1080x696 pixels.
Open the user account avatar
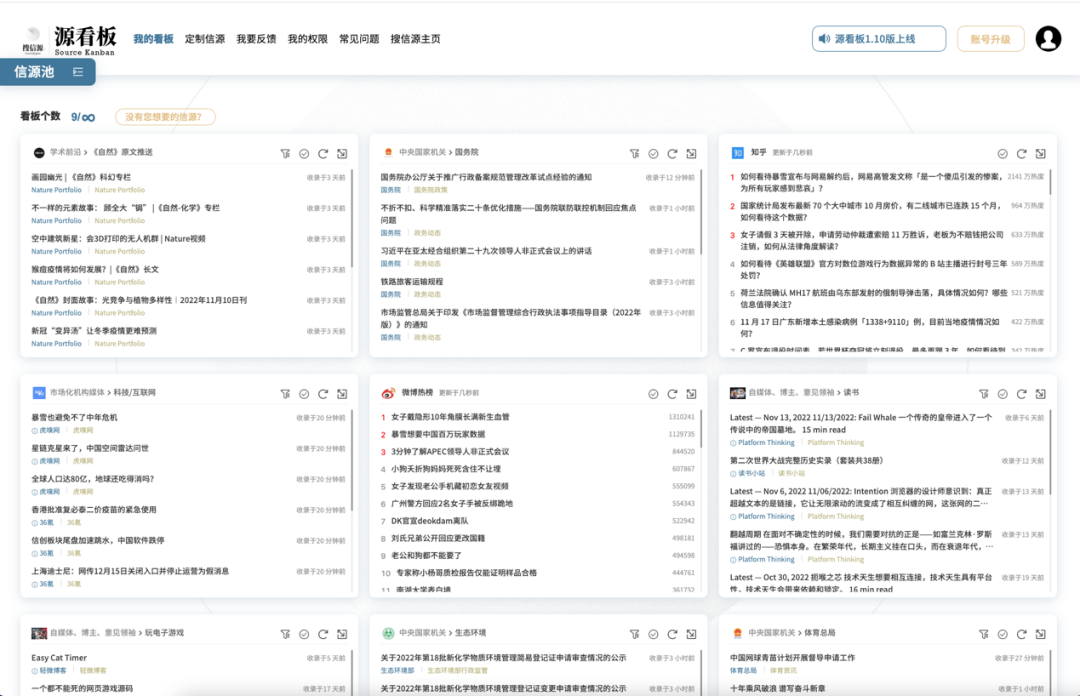coord(1048,39)
